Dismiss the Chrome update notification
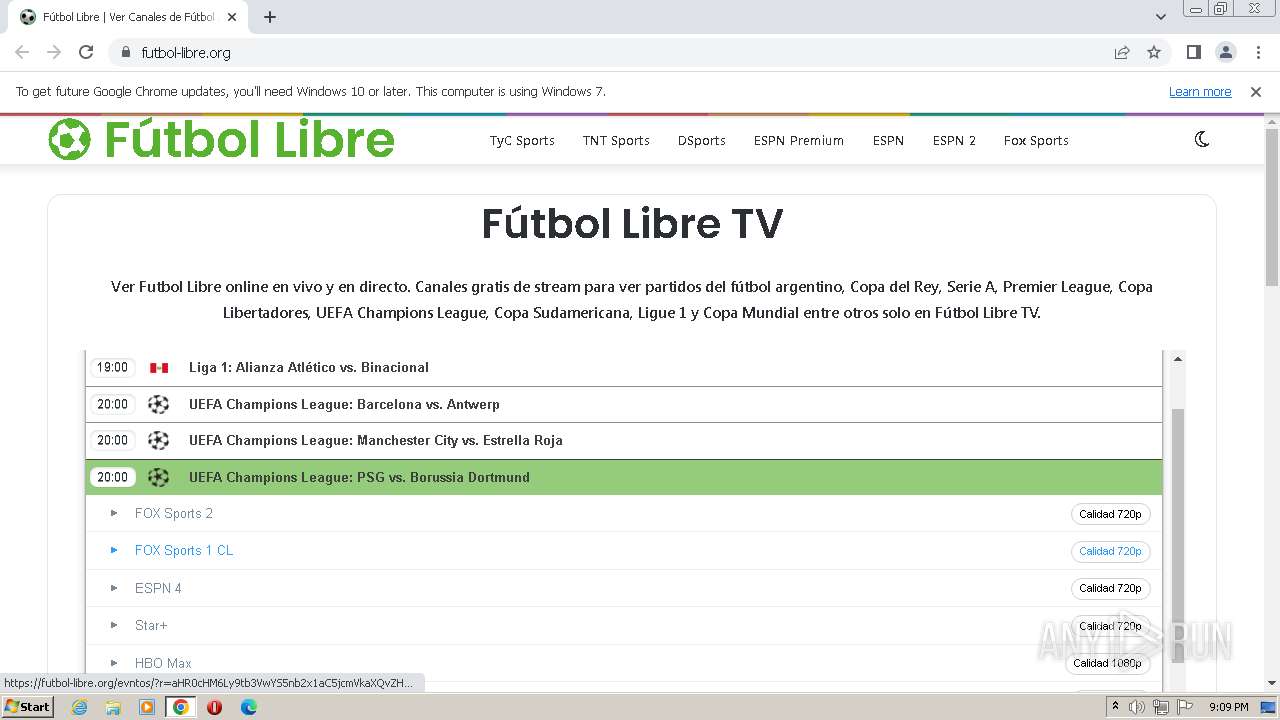 (1256, 91)
